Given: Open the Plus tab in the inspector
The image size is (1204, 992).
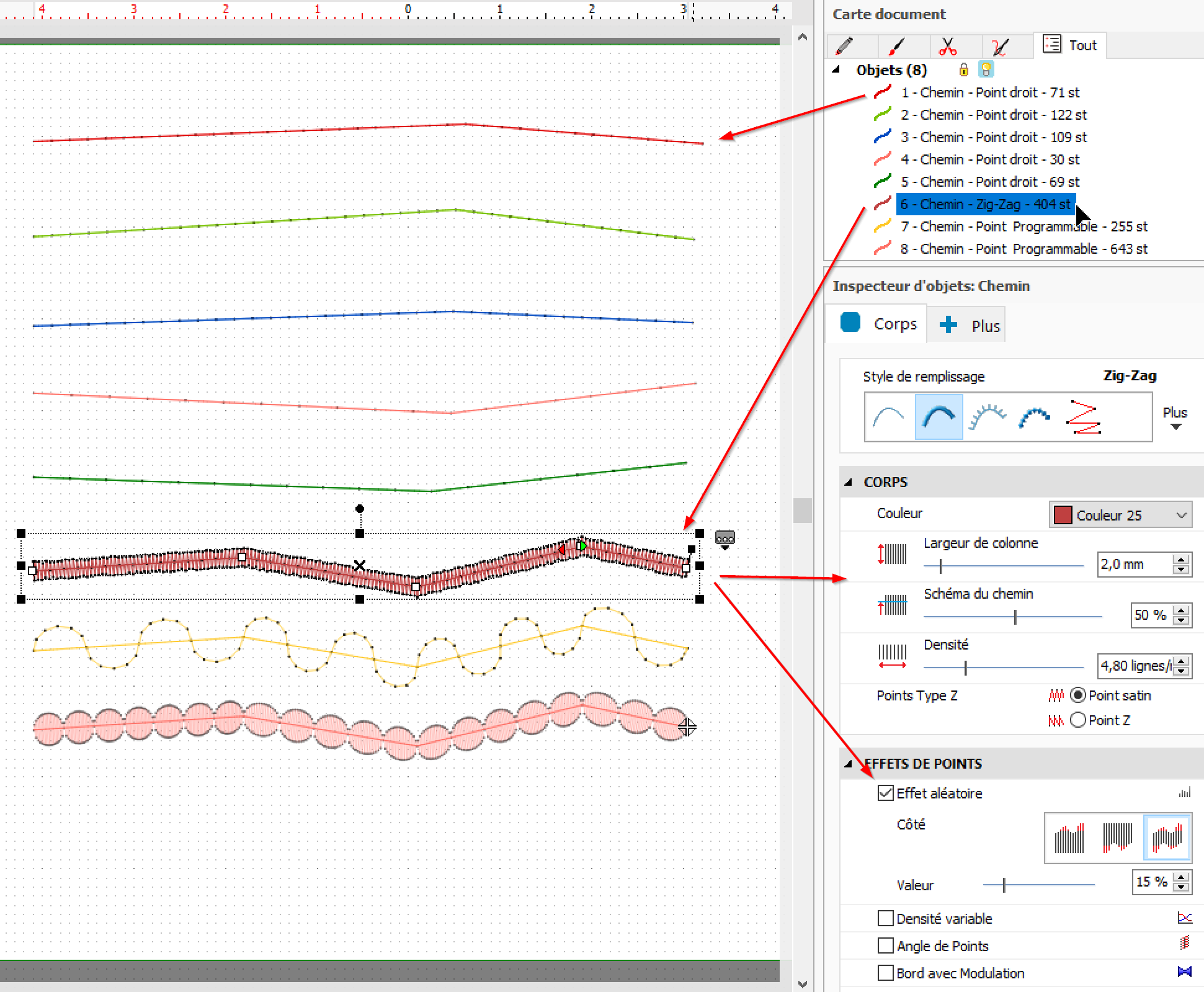Looking at the screenshot, I should [971, 325].
